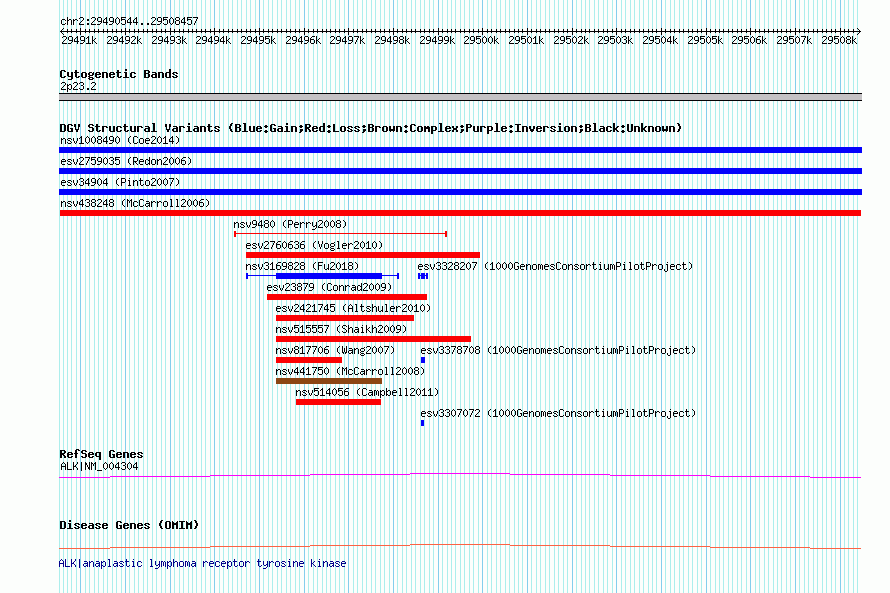Screen dimensions: 890x593
Task: Click the esv34904 (Pinto2007) blue bar
Action: [x=460, y=192]
